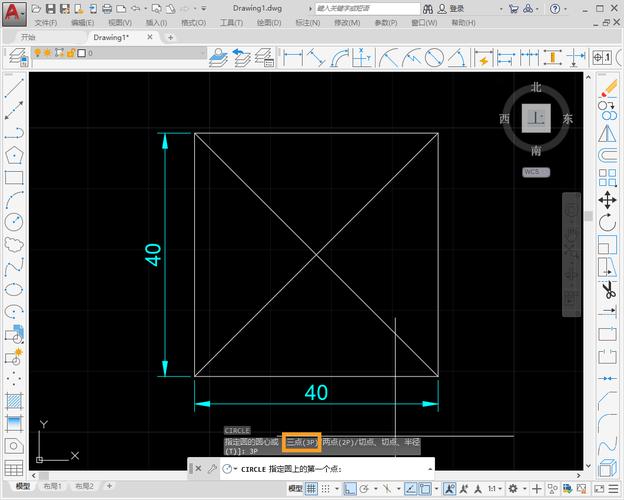Expand the WCS coordinate system dropdown
Image resolution: width=624 pixels, height=500 pixels.
click(x=537, y=172)
